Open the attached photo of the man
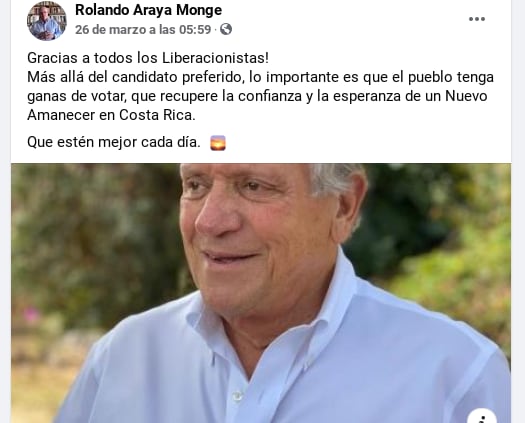The image size is (525, 423). [x=261, y=293]
